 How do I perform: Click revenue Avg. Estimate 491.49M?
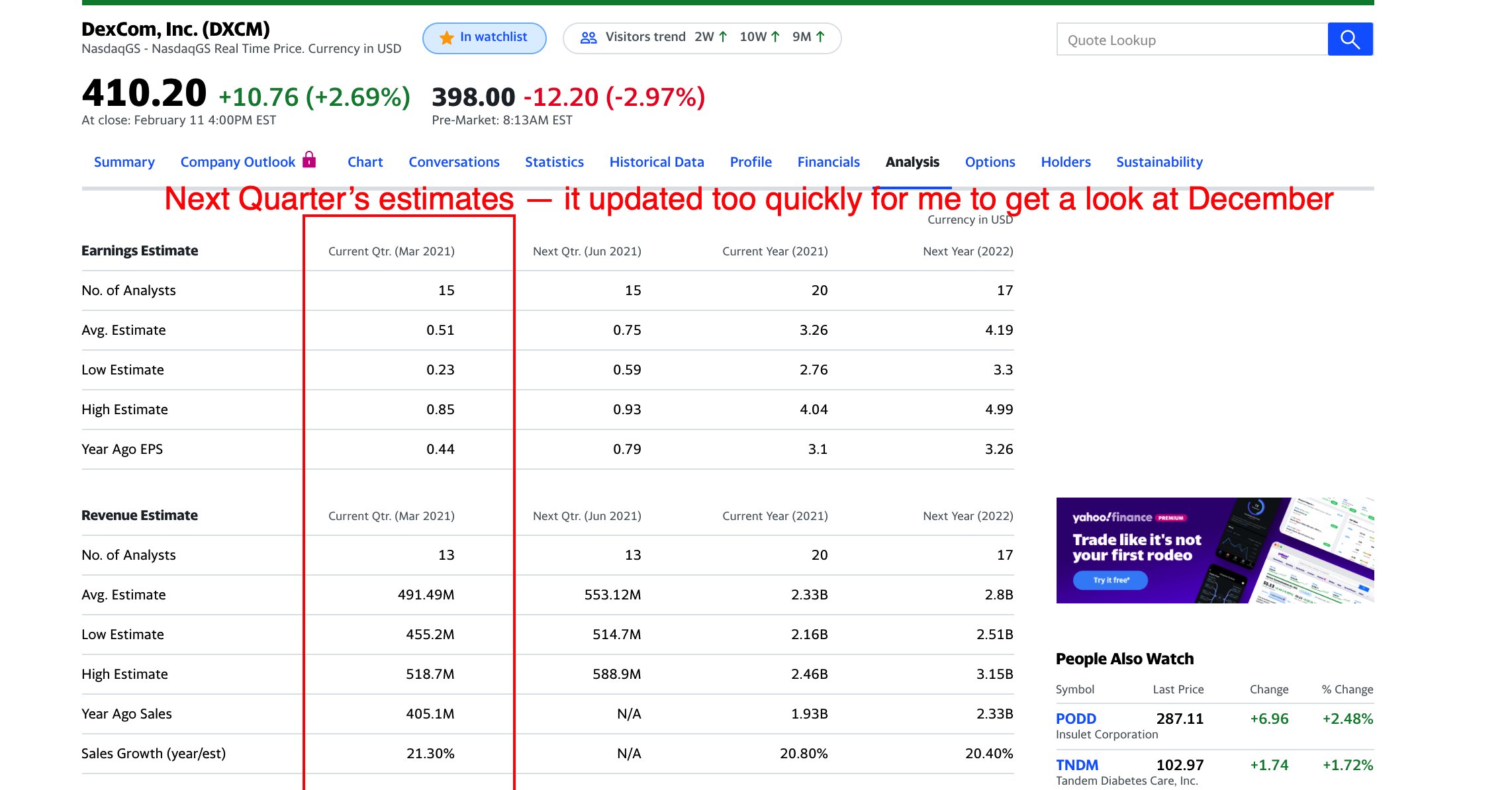pos(426,595)
